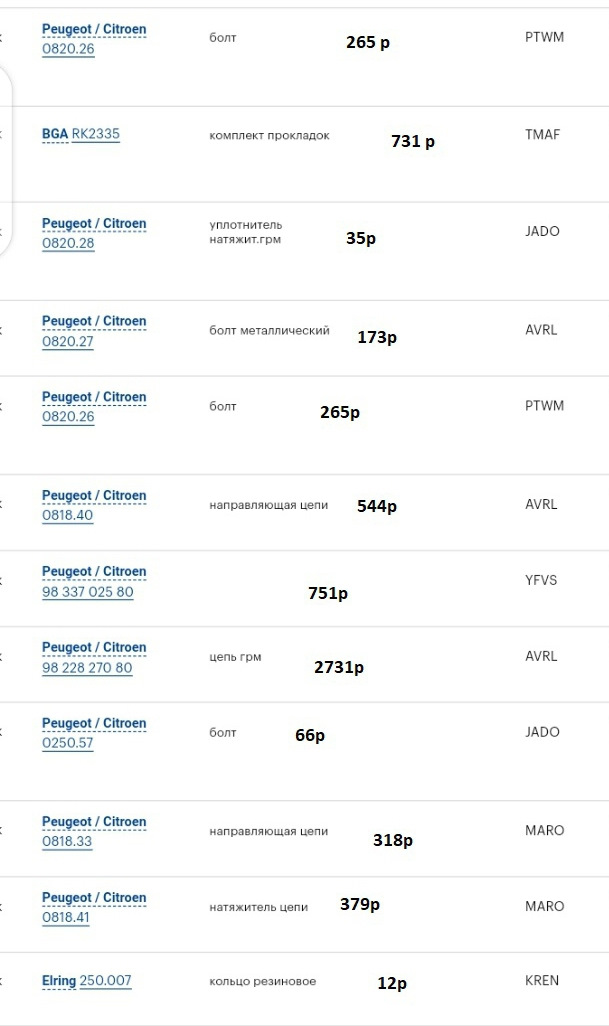
Task: Click Elring part number 250.007
Action: pyautogui.click(x=105, y=981)
